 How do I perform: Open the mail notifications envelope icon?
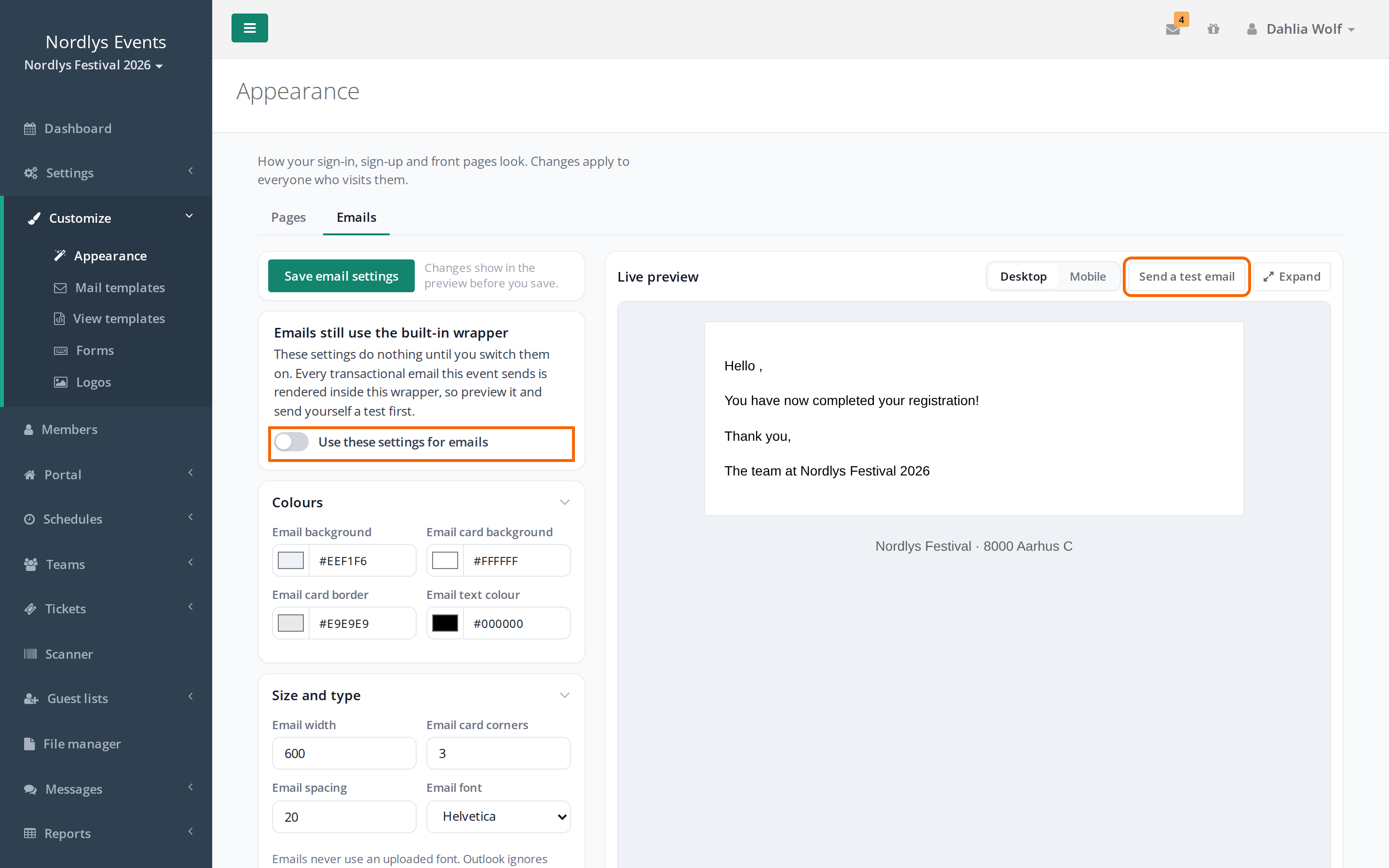(1172, 29)
